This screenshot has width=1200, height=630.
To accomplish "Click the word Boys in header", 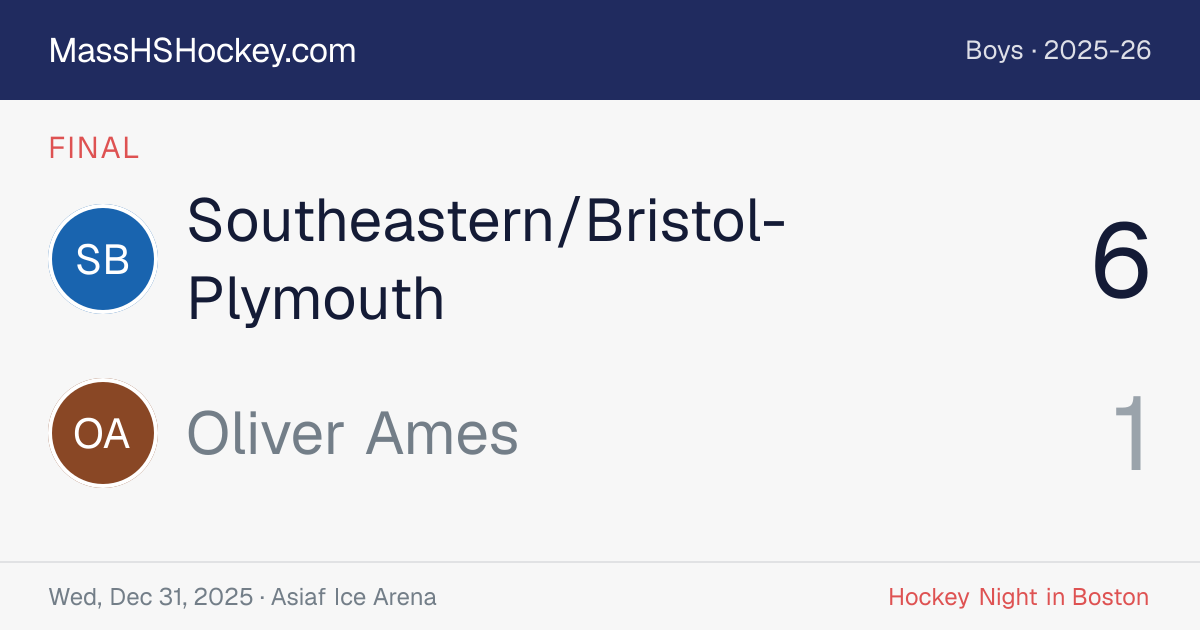I will (x=994, y=51).
